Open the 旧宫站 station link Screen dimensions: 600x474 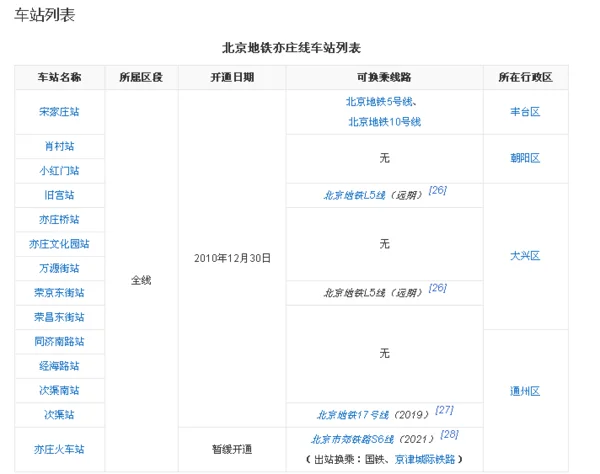[59, 195]
